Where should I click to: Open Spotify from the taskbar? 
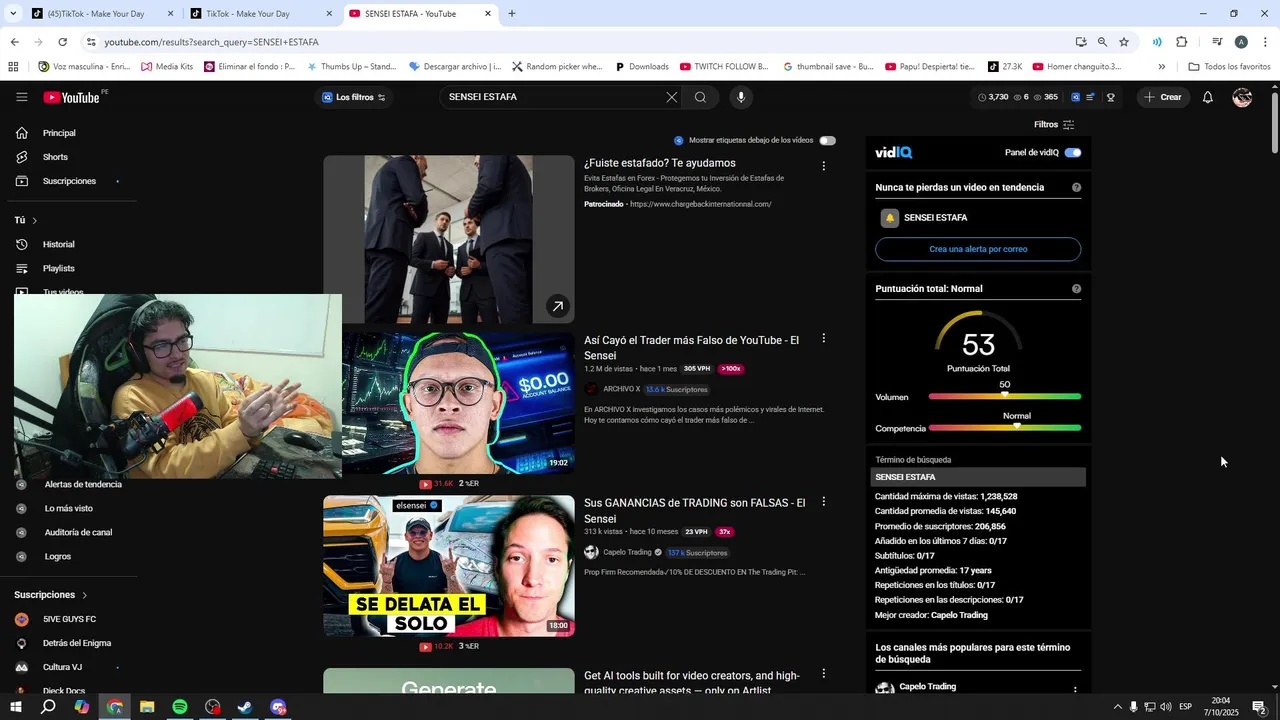[180, 707]
